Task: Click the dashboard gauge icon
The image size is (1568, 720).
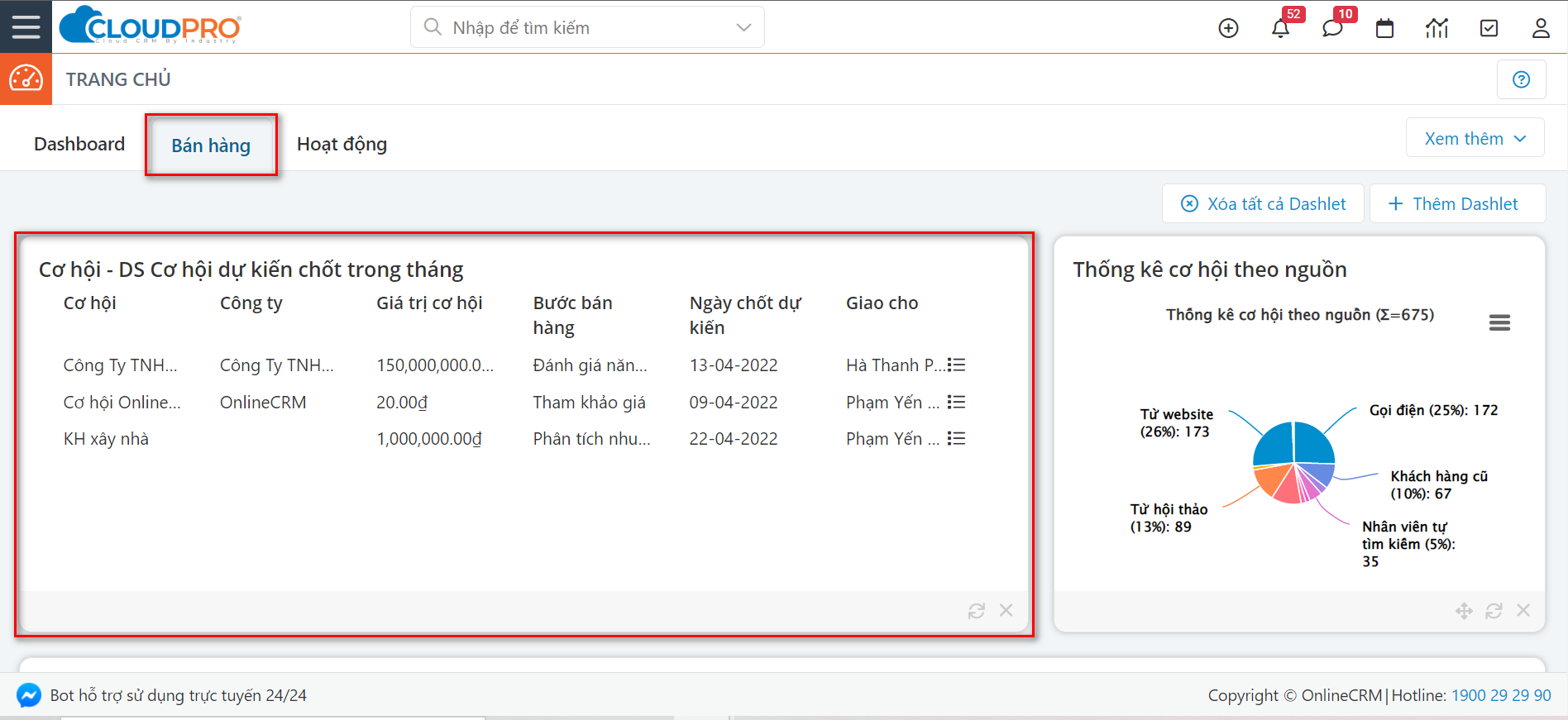Action: (x=26, y=79)
